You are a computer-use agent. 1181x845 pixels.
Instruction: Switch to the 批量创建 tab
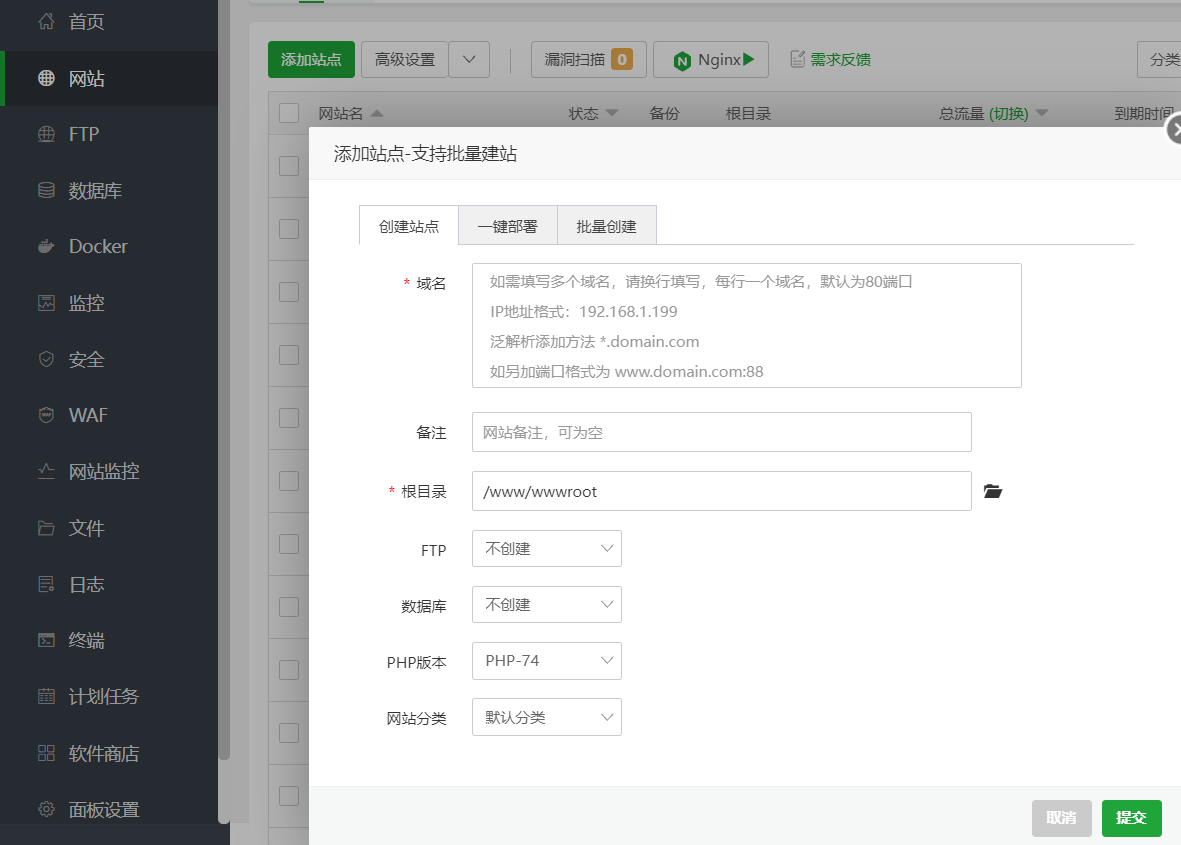(606, 226)
